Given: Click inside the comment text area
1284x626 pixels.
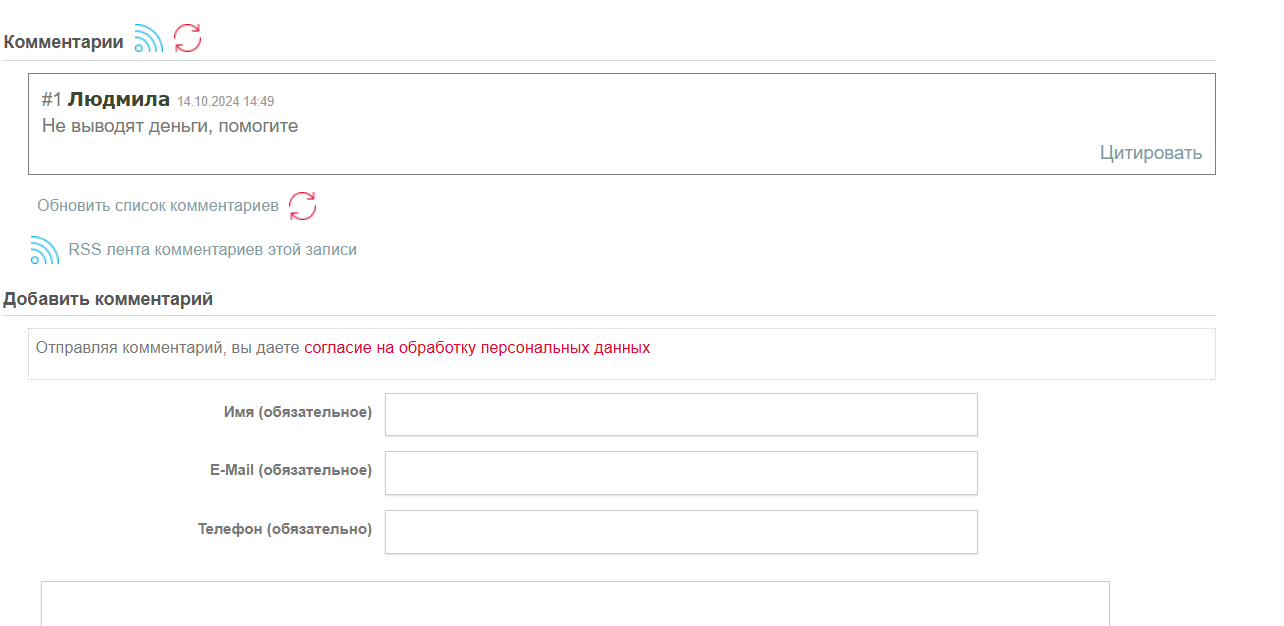Looking at the screenshot, I should point(575,604).
